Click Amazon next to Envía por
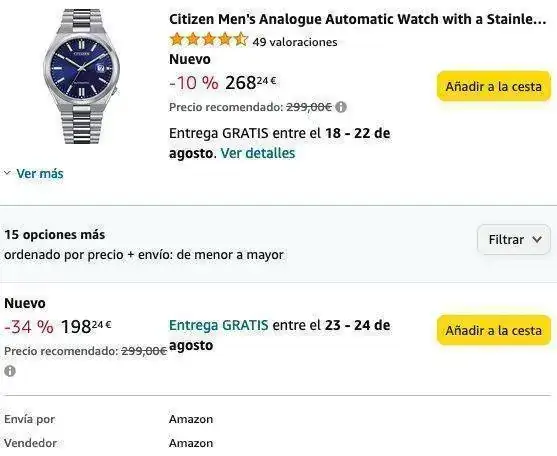Image resolution: width=557 pixels, height=456 pixels. (x=191, y=419)
